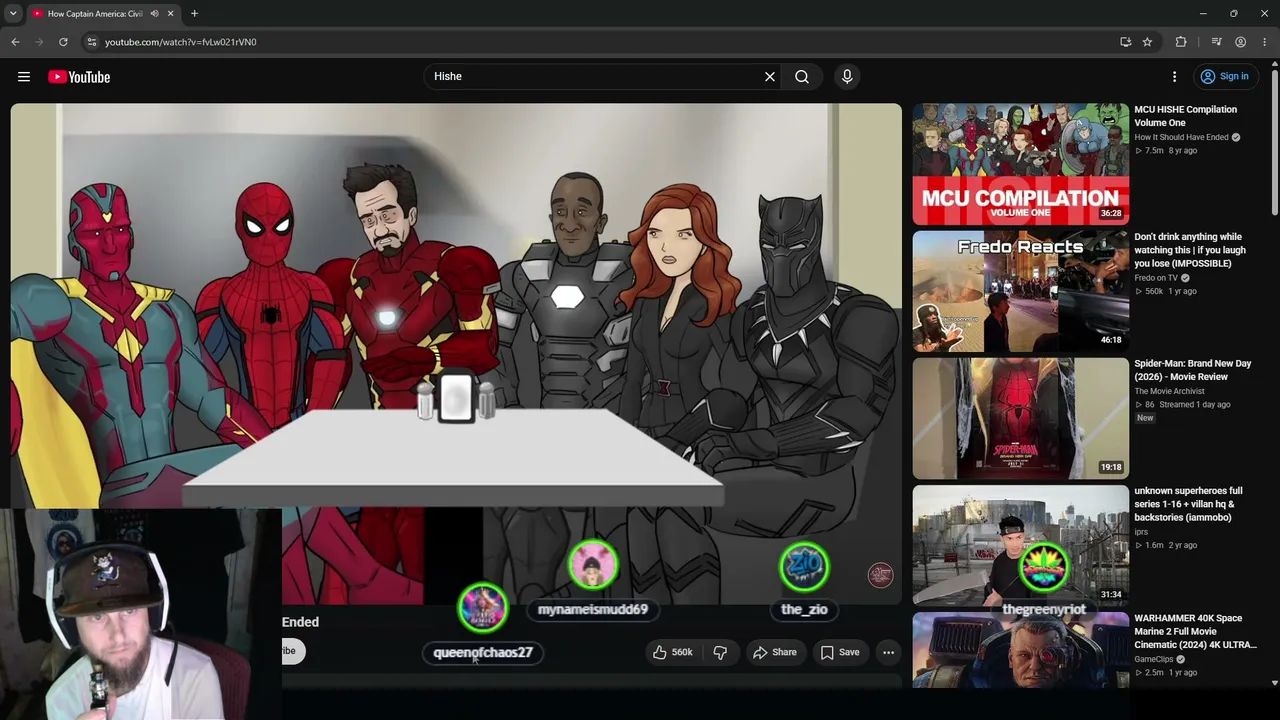Open the unknown superheroes full series title
The height and width of the screenshot is (720, 1280).
coord(1188,504)
